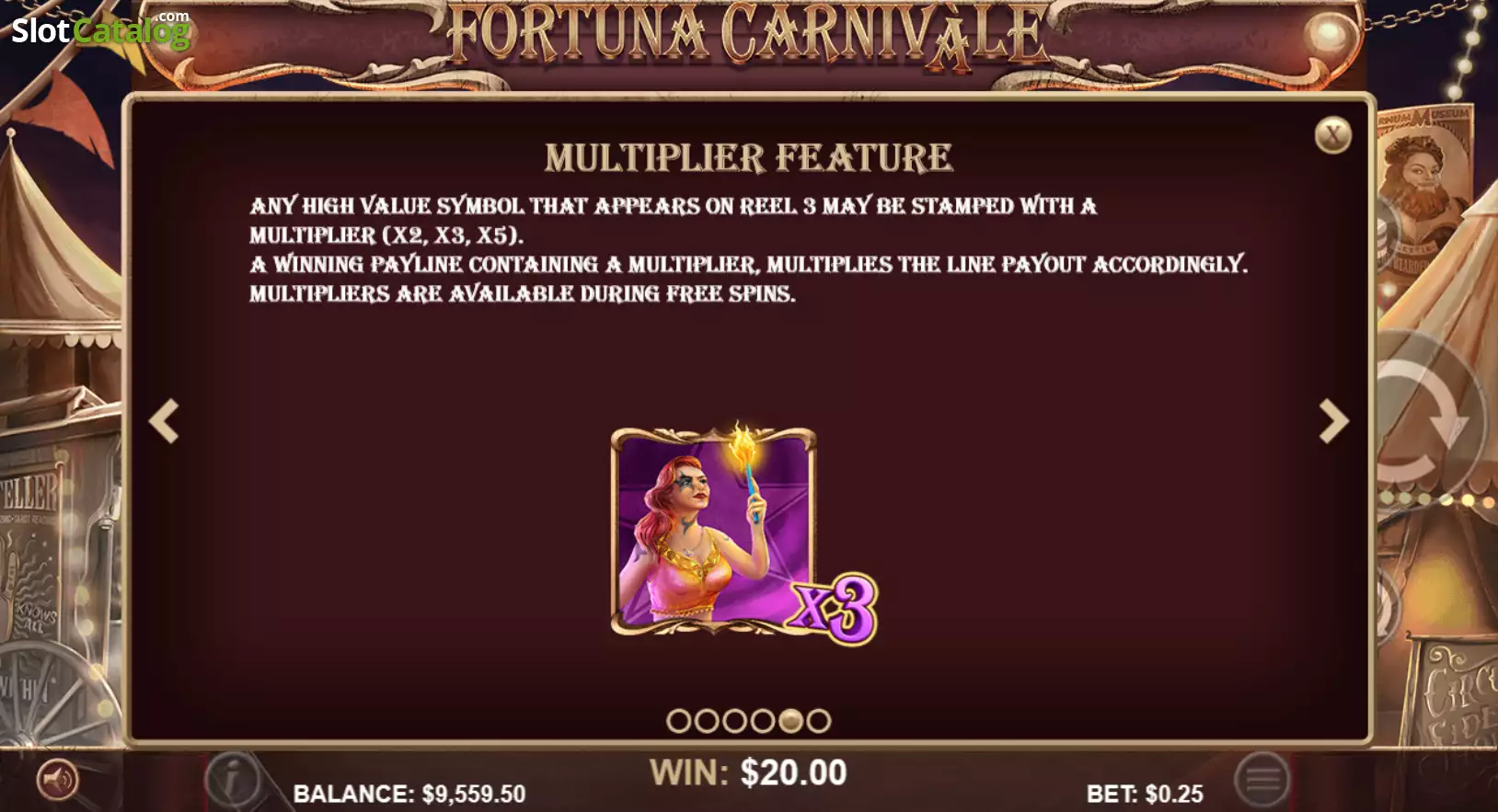Select the fourth page indicator dot
Screen dimensions: 1498x812
762,721
